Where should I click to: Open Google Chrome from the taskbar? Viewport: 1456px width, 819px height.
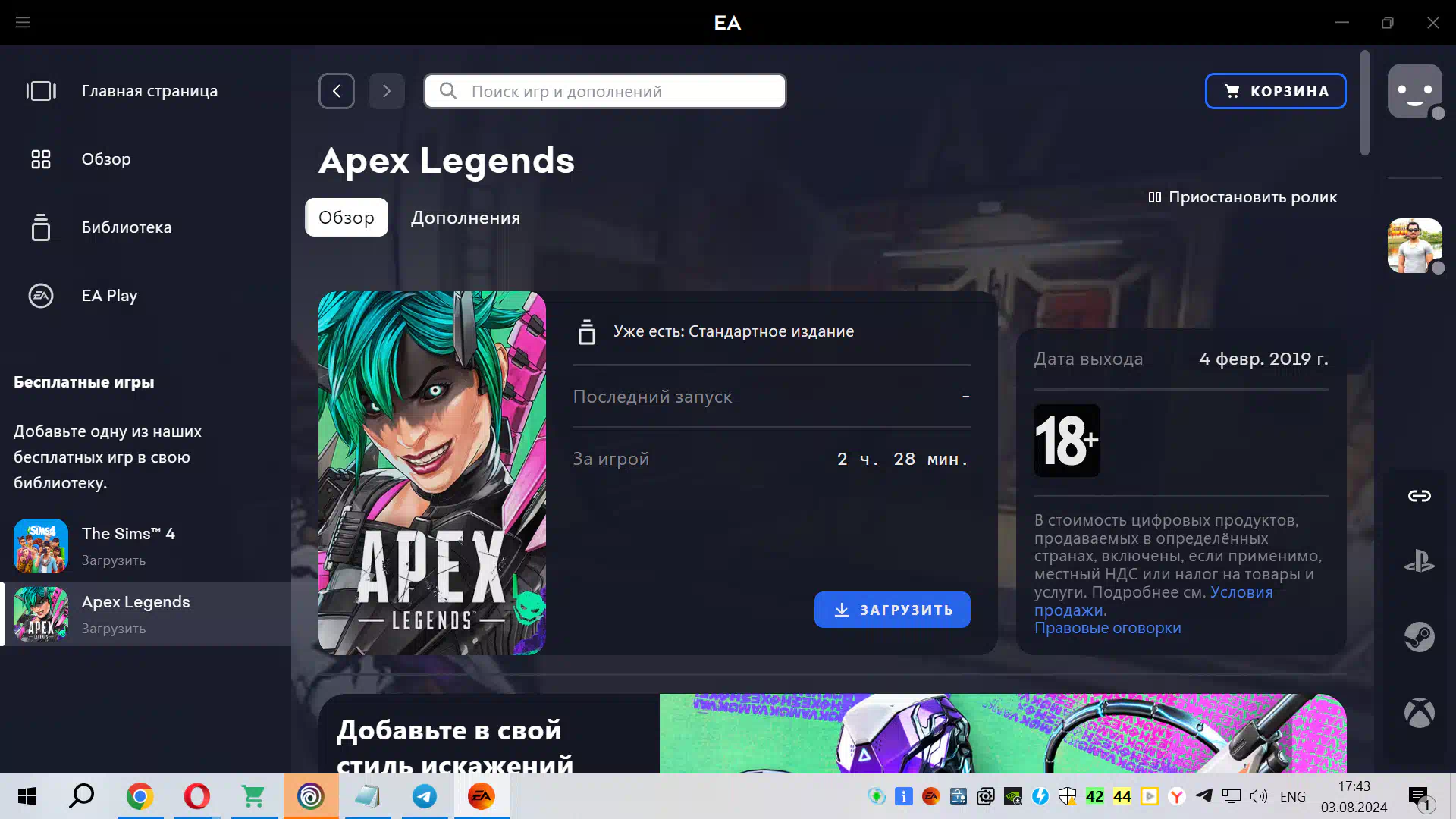tap(140, 796)
